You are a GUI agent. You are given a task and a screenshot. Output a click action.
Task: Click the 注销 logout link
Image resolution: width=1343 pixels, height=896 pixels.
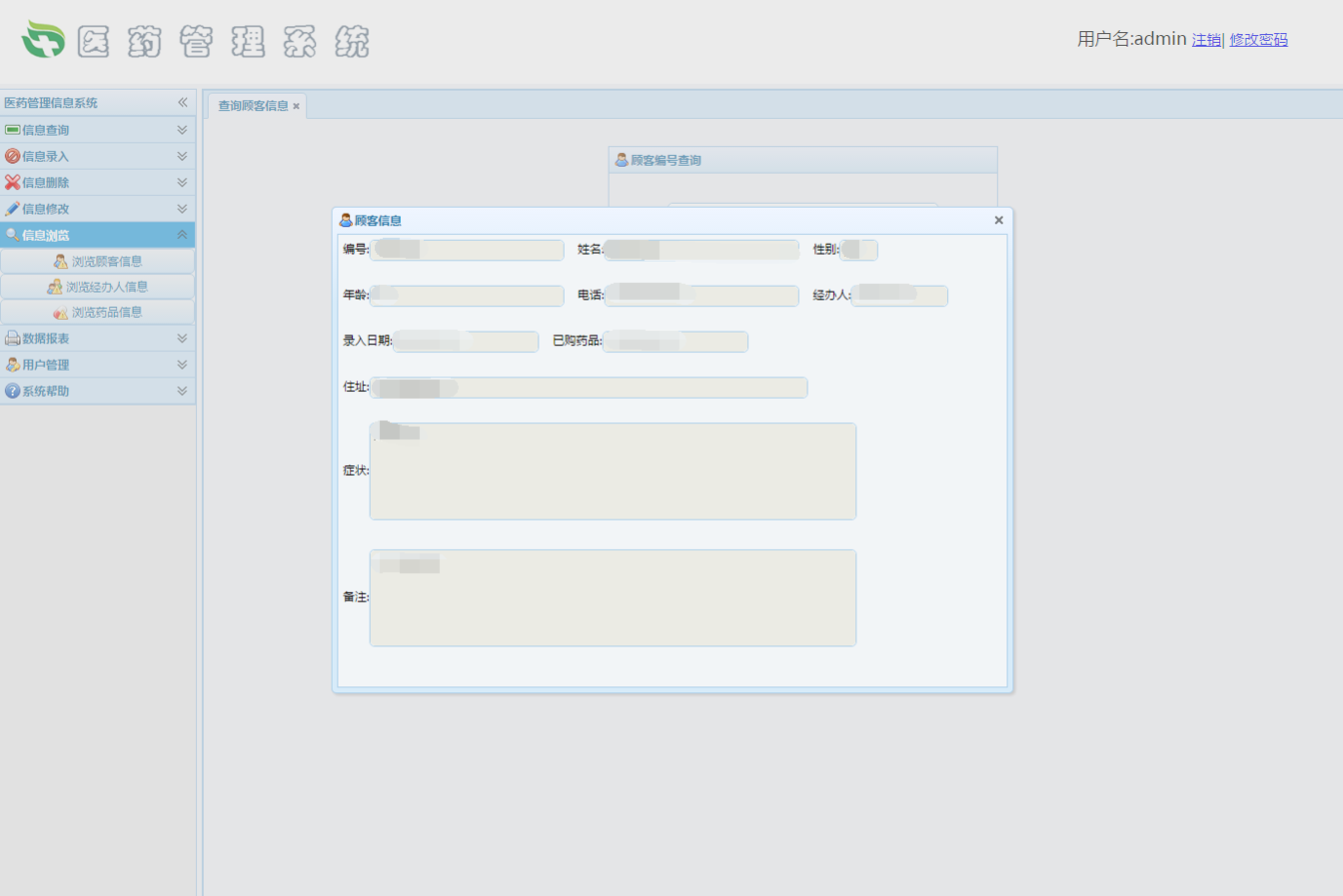coord(1206,40)
